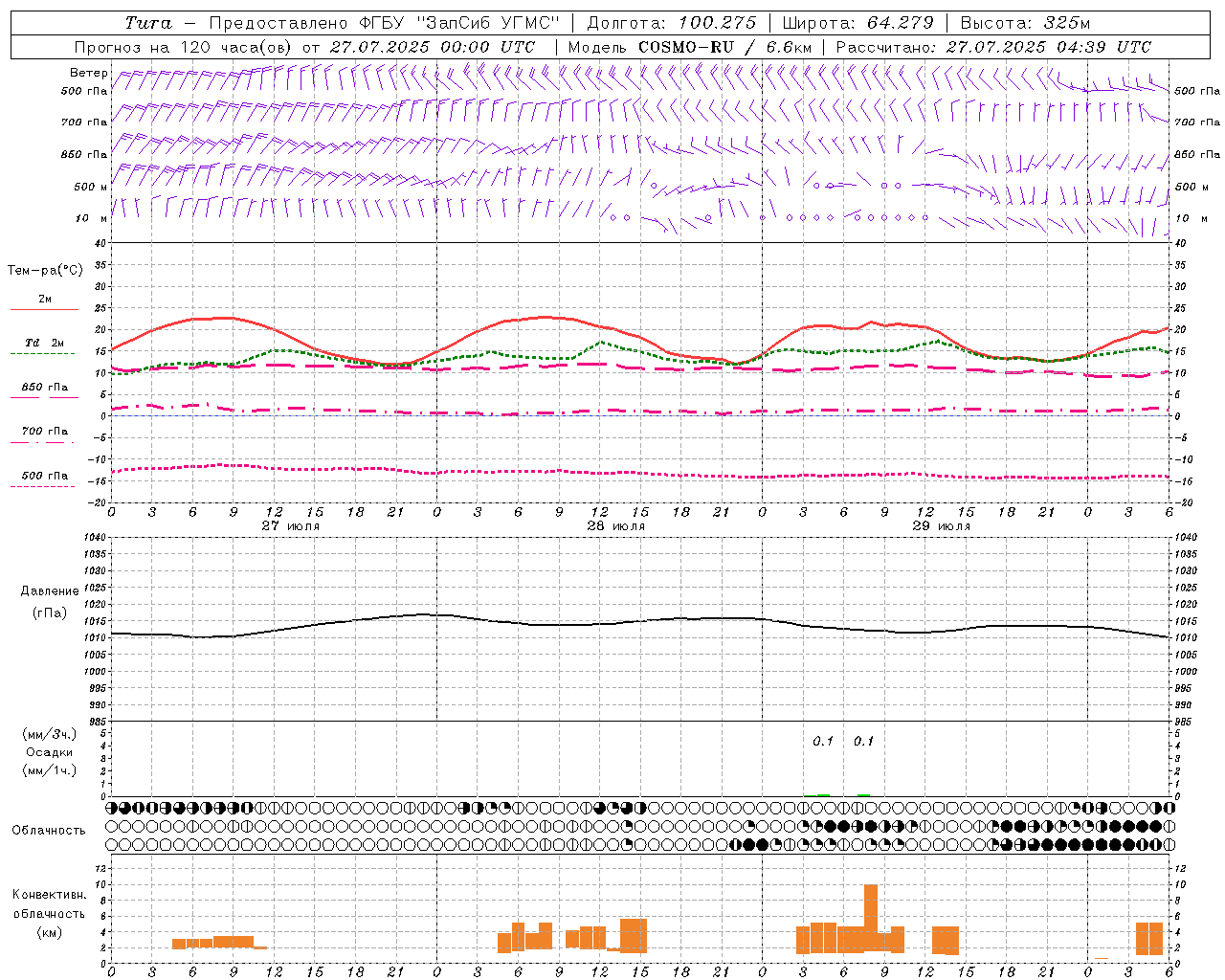Viewport: 1225px width, 980px height.
Task: Click the "(мм/3ч.)" precipitation unit label
Action: 50,735
